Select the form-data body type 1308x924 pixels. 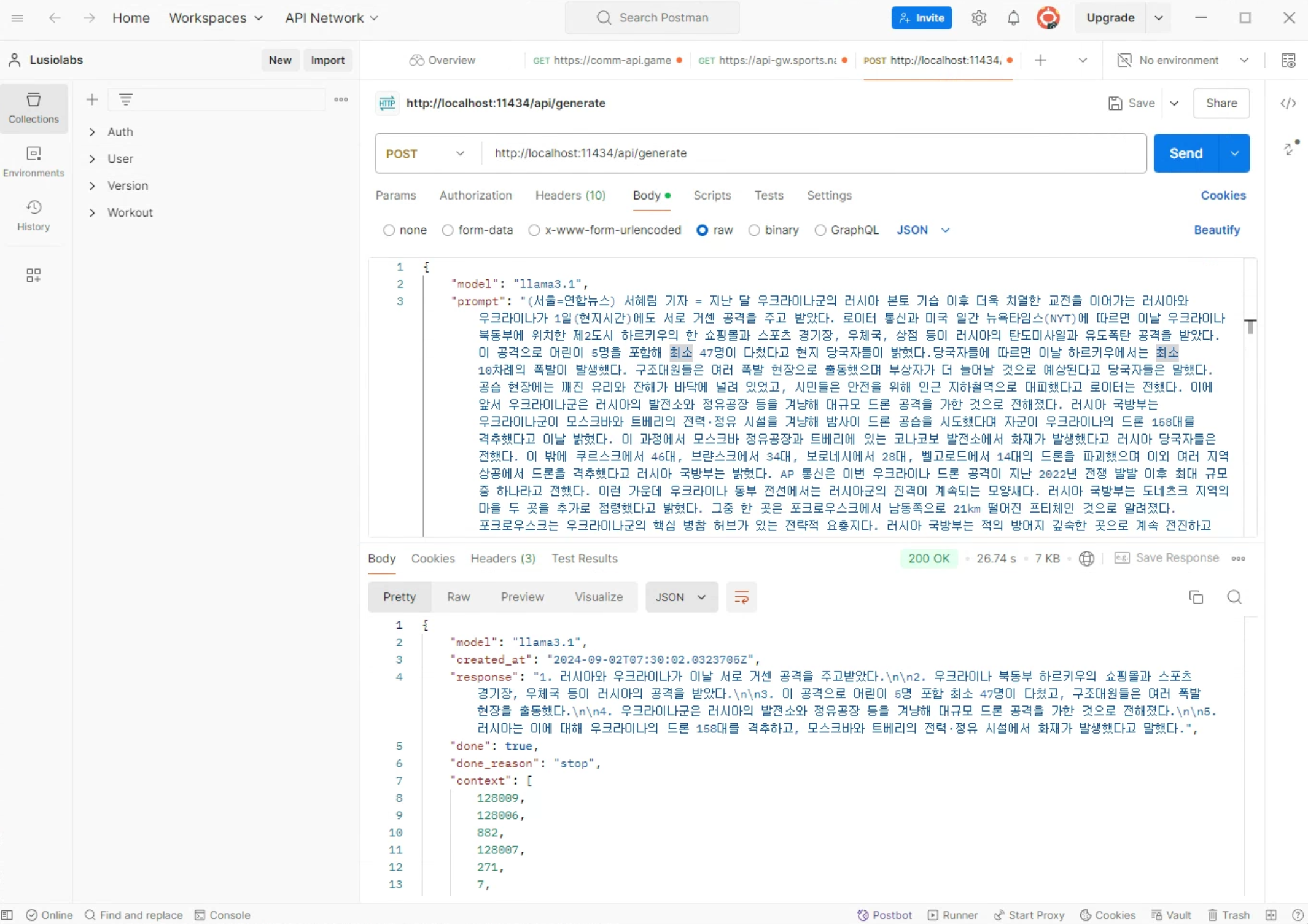click(448, 230)
